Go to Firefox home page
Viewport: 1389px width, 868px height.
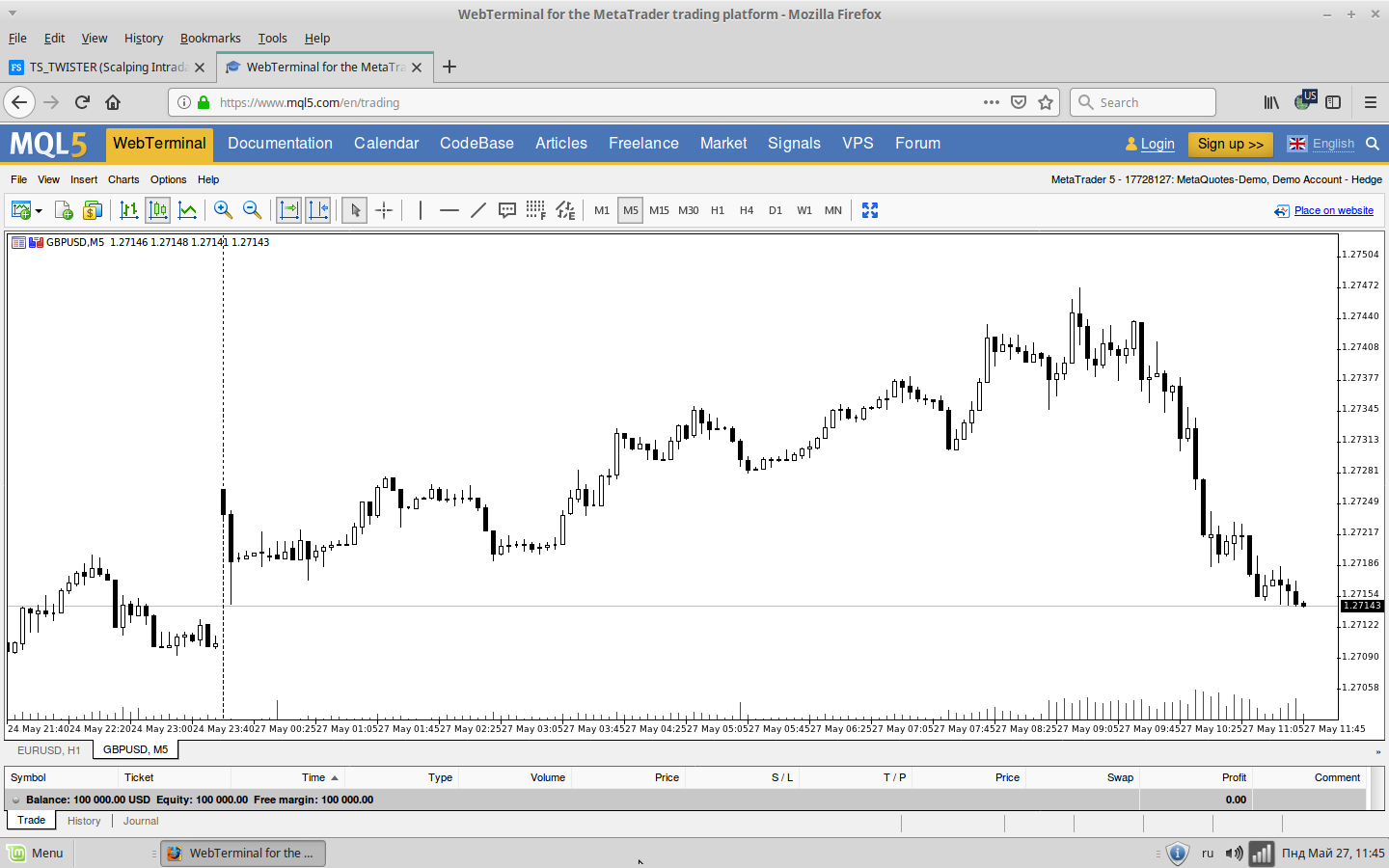(113, 102)
